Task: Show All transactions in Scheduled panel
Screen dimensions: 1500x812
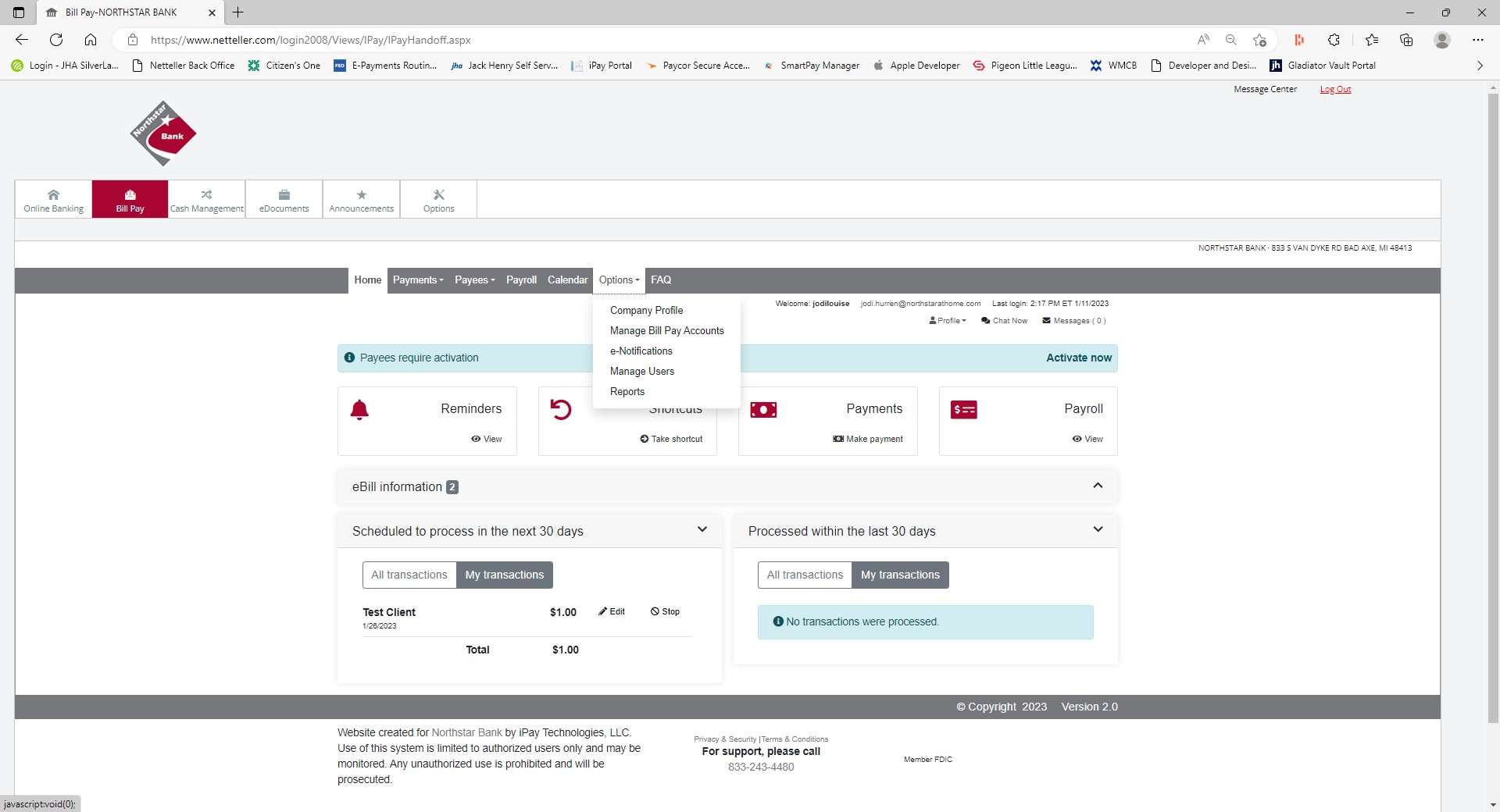Action: [x=409, y=575]
